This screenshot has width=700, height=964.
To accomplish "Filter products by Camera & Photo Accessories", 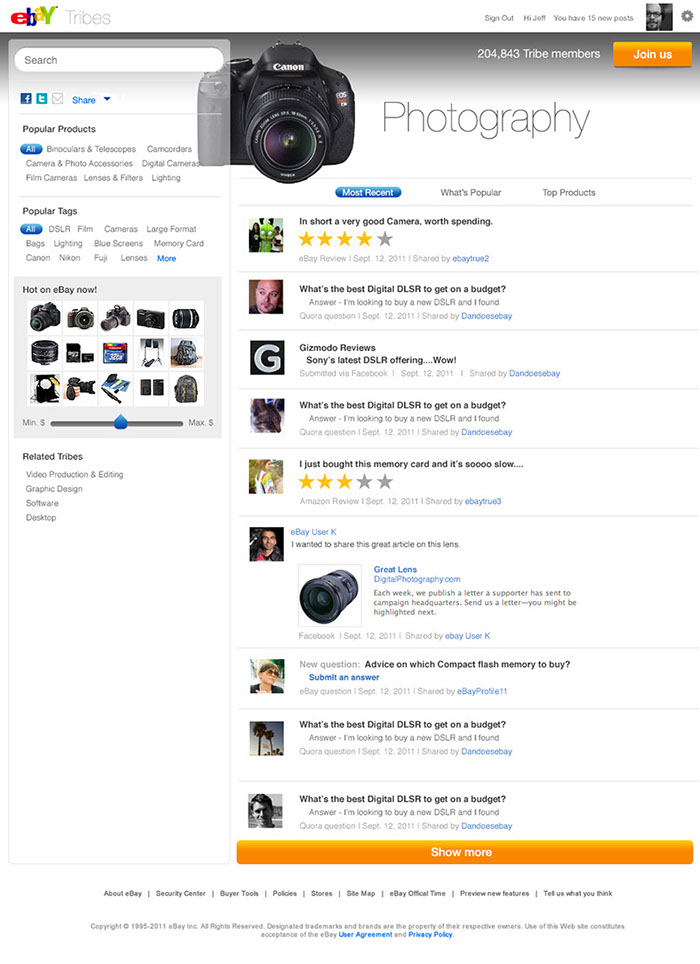I will [79, 164].
